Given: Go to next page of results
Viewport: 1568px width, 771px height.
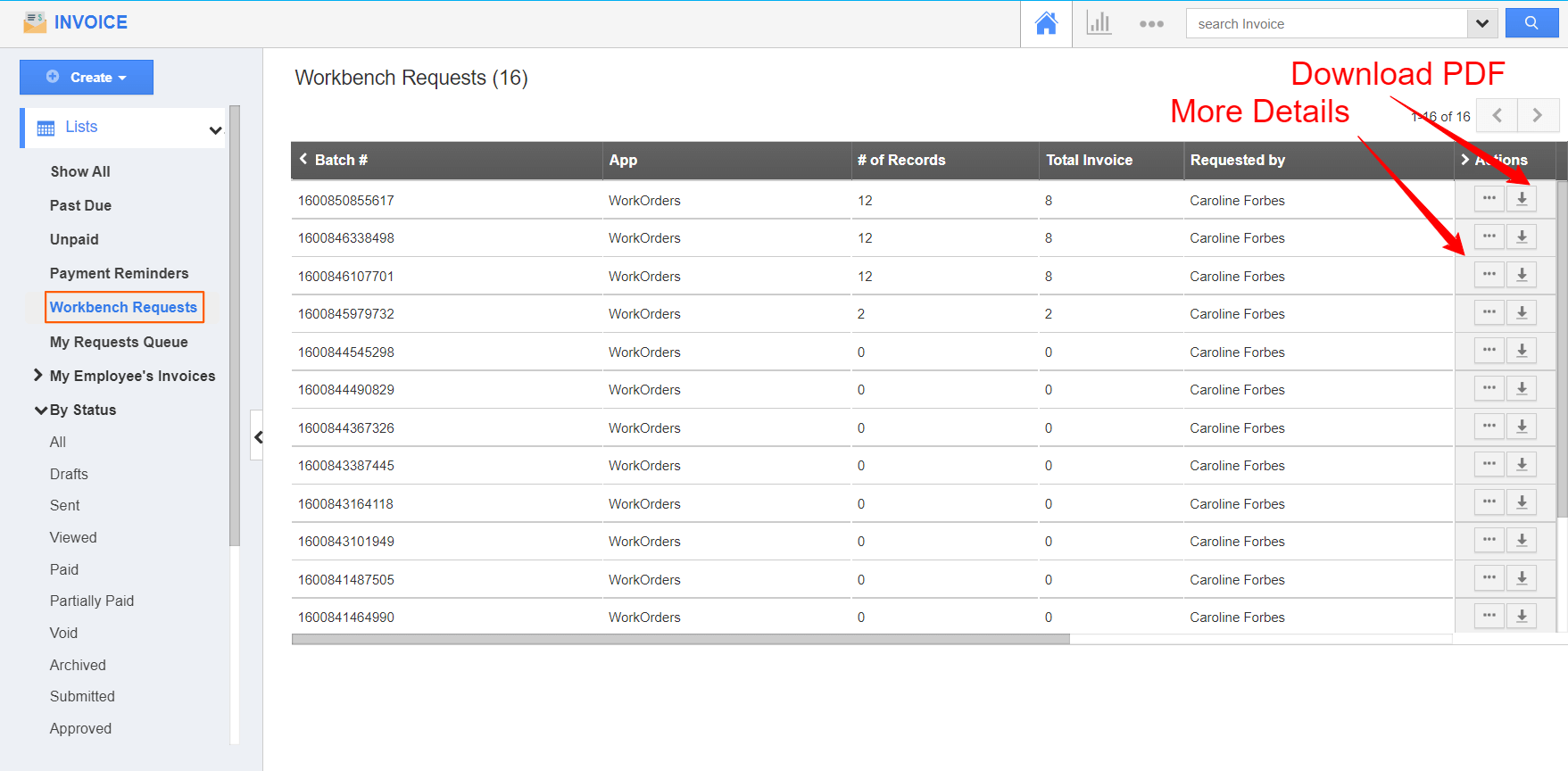Looking at the screenshot, I should coord(1537,115).
